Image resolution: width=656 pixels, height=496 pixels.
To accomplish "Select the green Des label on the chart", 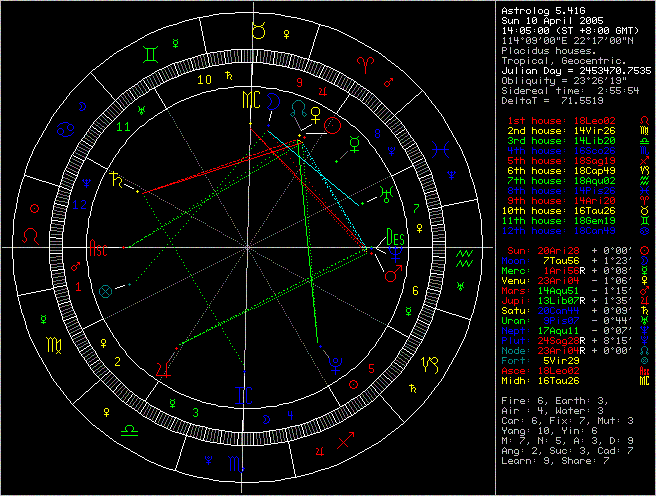I will tap(396, 240).
